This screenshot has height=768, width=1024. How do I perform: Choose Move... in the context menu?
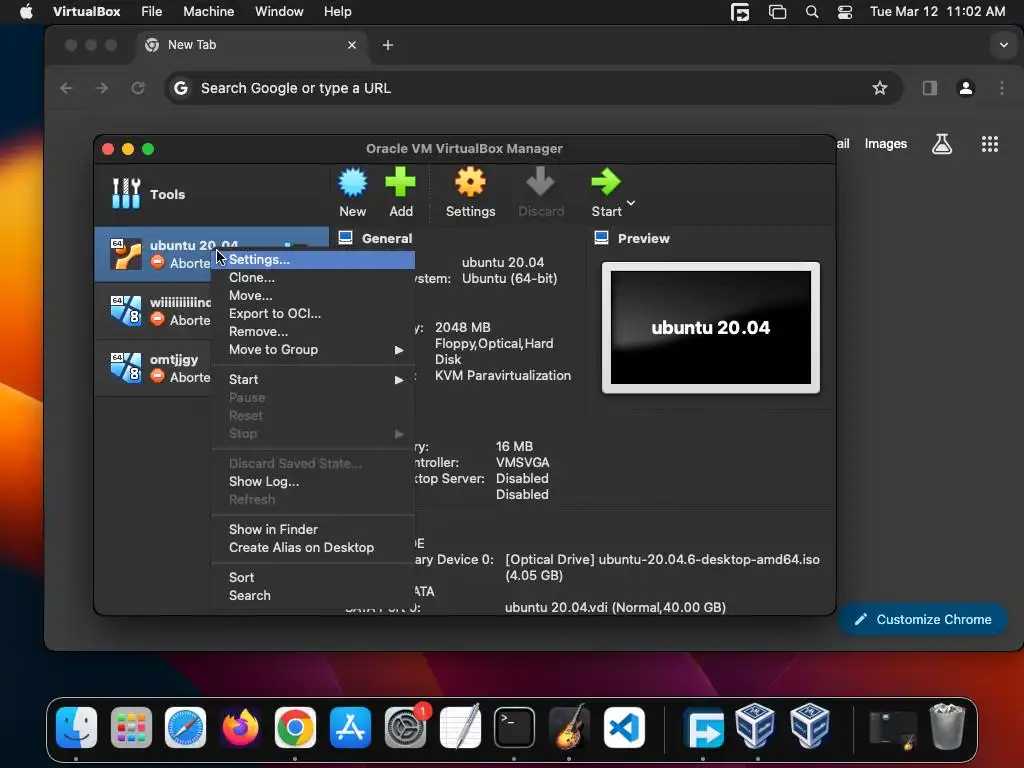coord(313,295)
